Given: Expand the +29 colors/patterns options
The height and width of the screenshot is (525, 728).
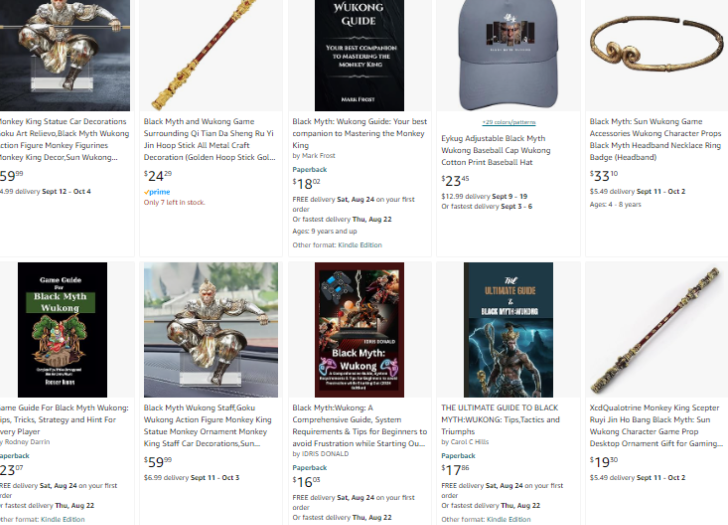Looking at the screenshot, I should point(509,123).
